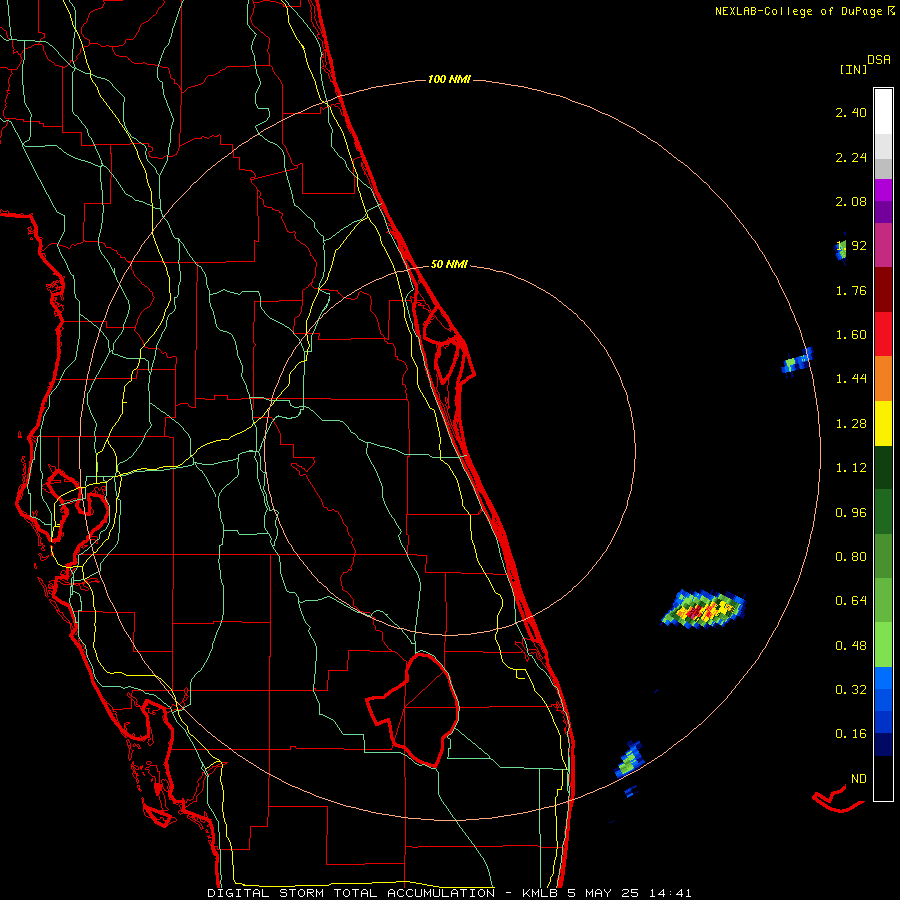900x900 pixels.
Task: Click the 2.40 legend value
Action: point(851,112)
